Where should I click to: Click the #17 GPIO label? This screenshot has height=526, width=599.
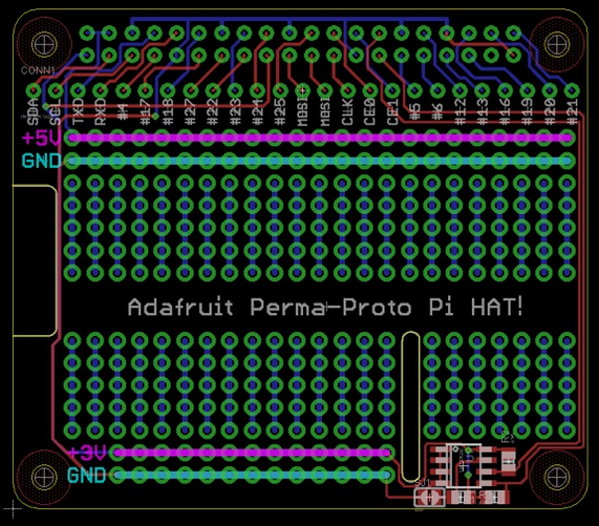click(145, 112)
